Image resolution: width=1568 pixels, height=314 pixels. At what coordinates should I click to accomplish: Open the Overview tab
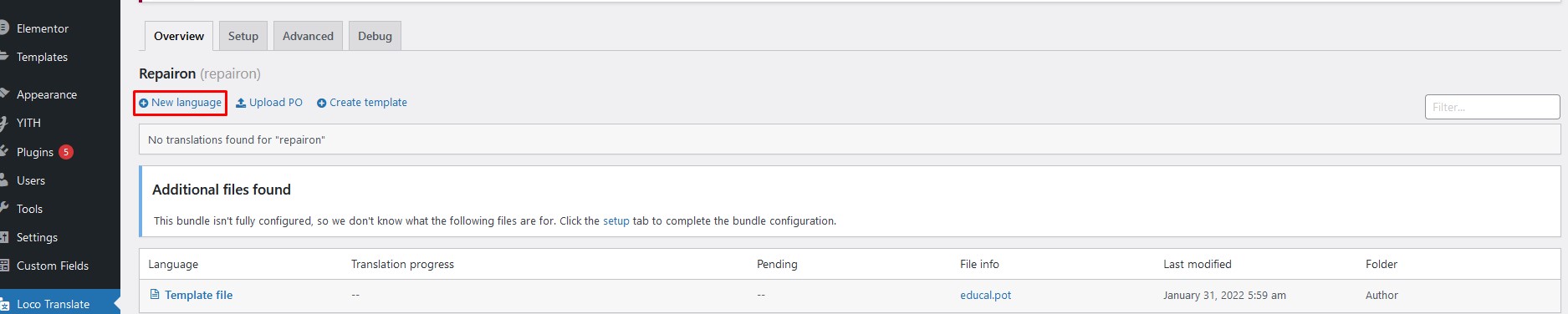(179, 36)
